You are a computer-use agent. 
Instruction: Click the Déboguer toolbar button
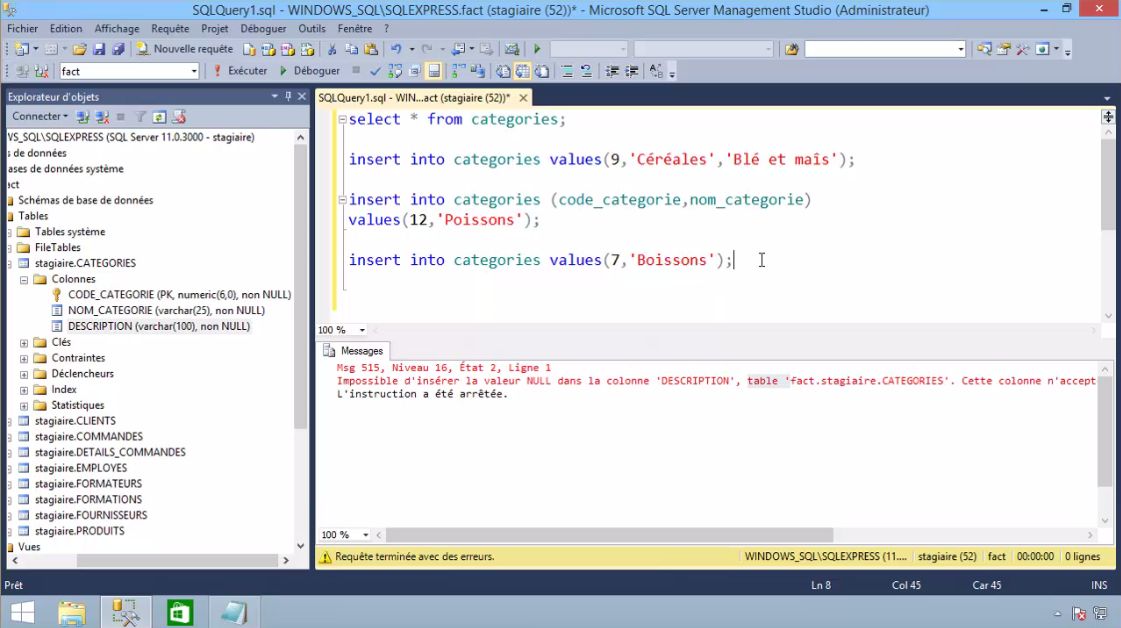(x=309, y=71)
